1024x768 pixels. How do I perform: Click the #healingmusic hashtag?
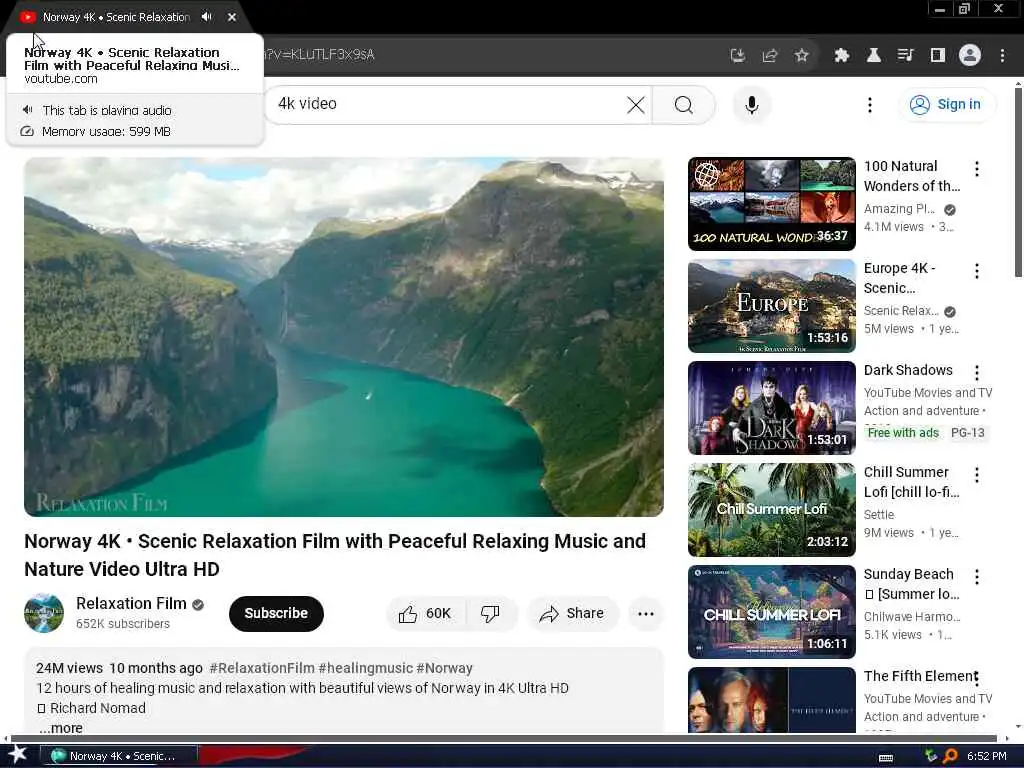[x=366, y=668]
